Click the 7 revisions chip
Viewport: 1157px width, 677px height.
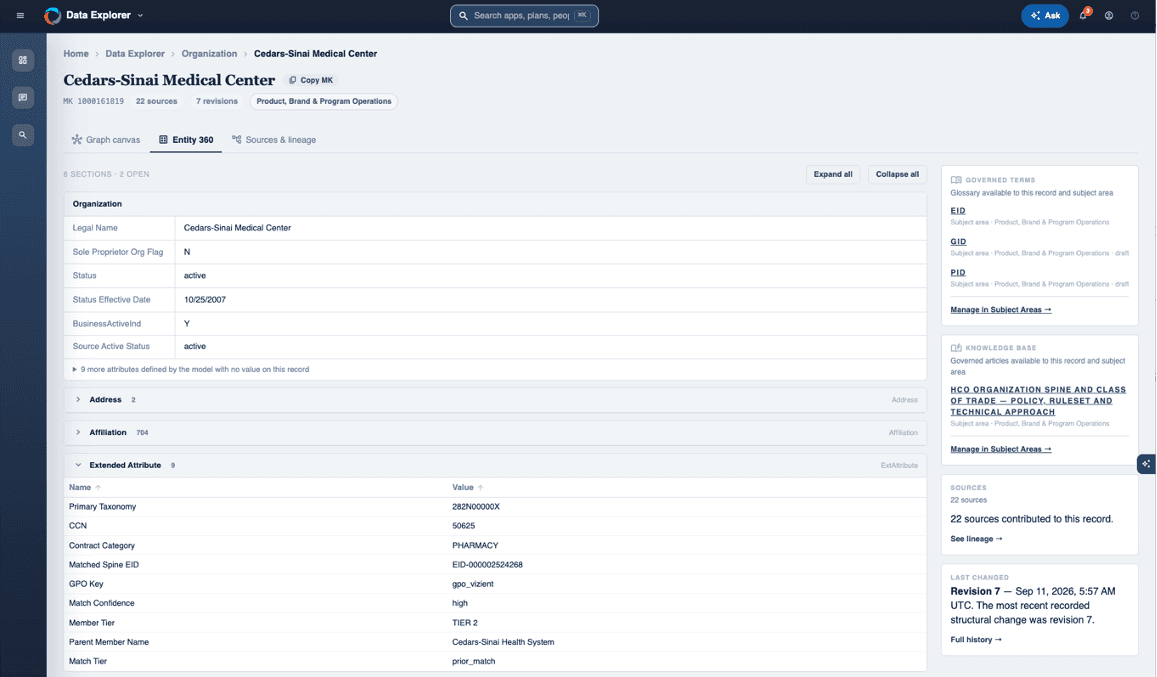(217, 101)
